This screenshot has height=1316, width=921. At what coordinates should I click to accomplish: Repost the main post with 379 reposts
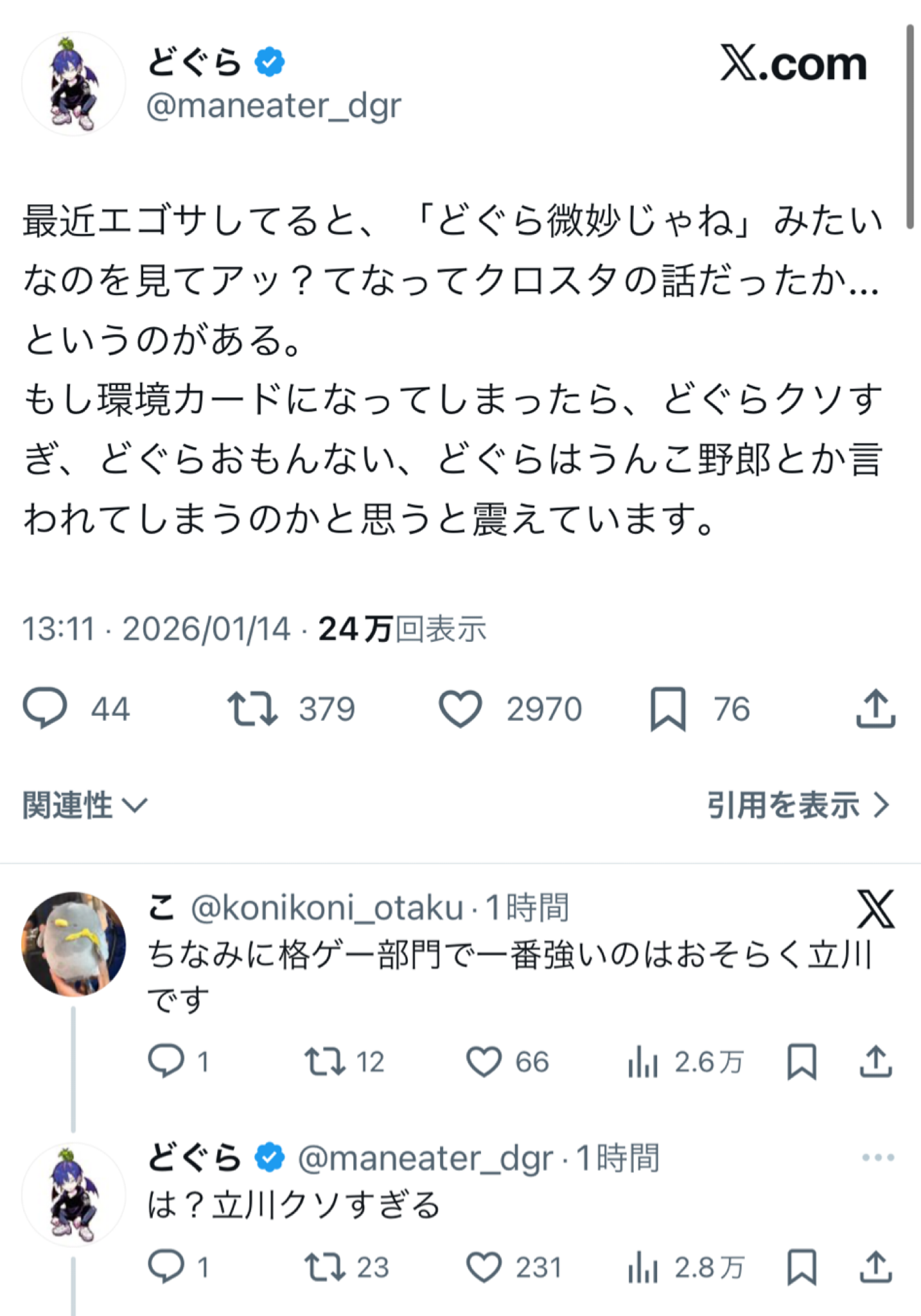pos(252,708)
